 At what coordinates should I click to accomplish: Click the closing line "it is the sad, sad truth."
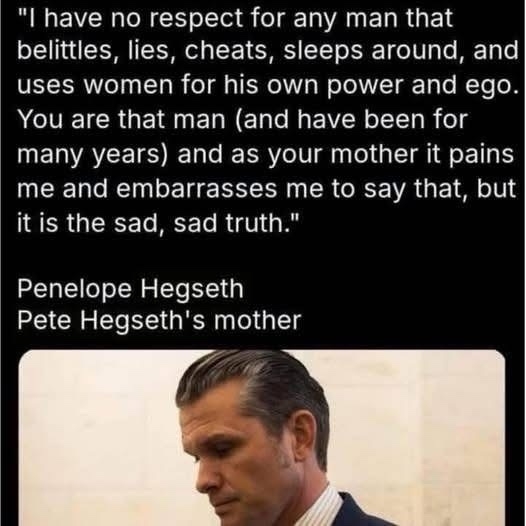[158, 223]
